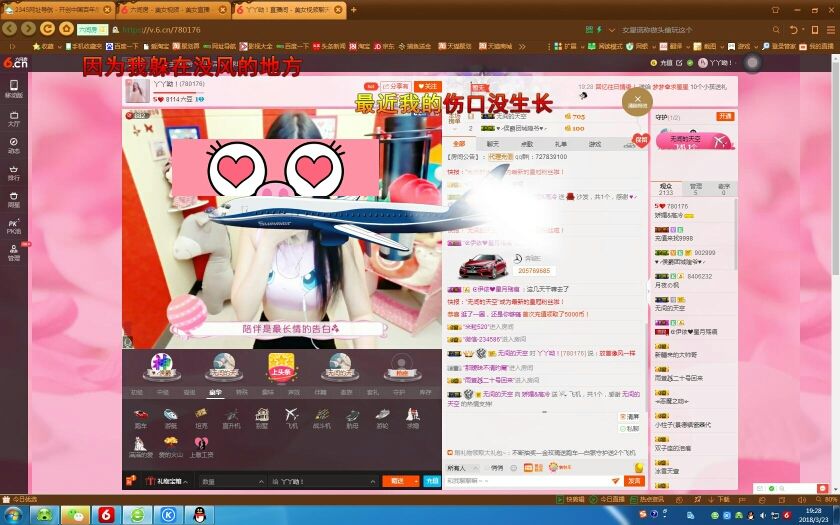Switch to 礼单 gift list tab
The width and height of the screenshot is (840, 525).
point(560,144)
